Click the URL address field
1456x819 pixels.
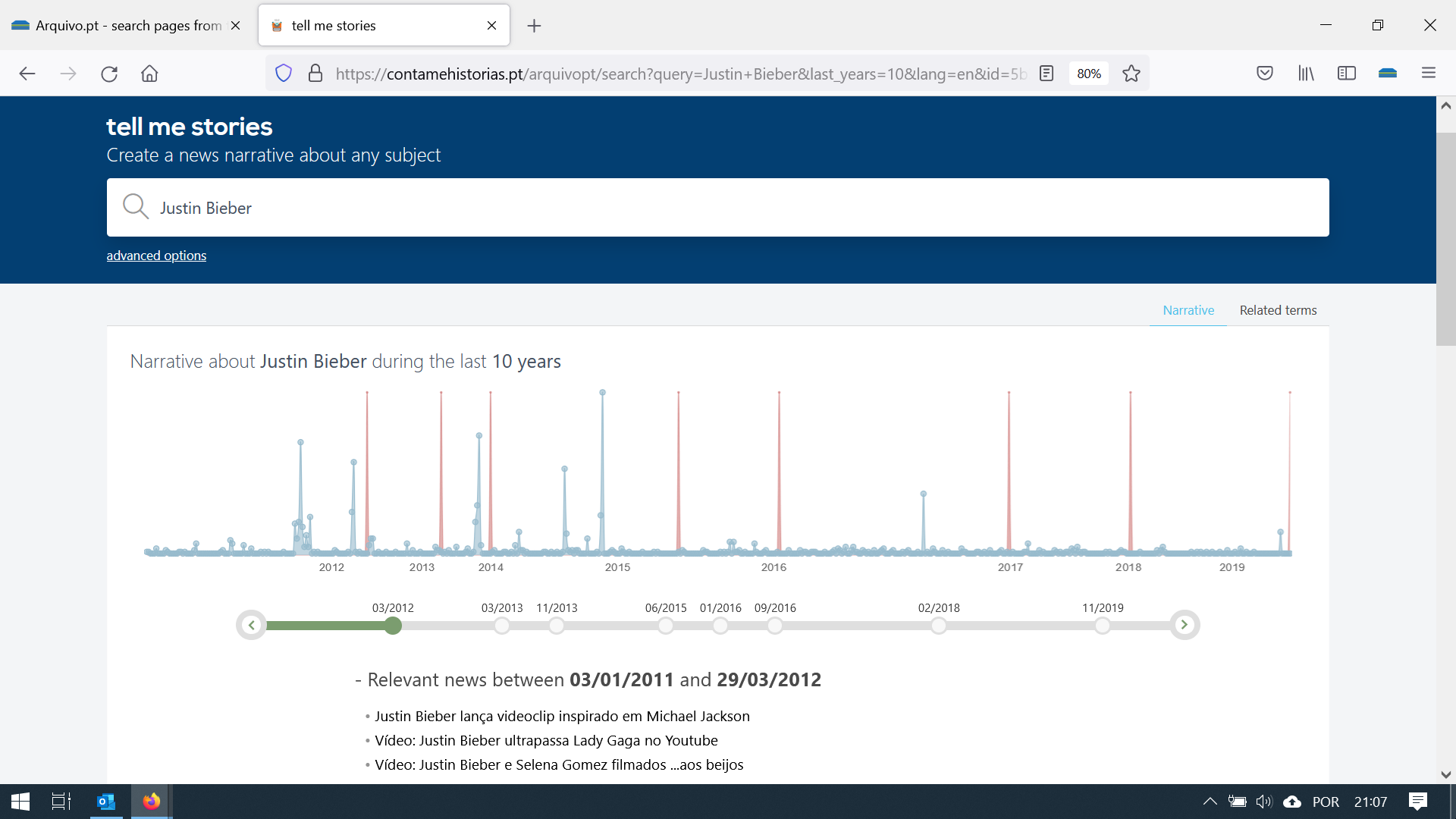point(680,74)
